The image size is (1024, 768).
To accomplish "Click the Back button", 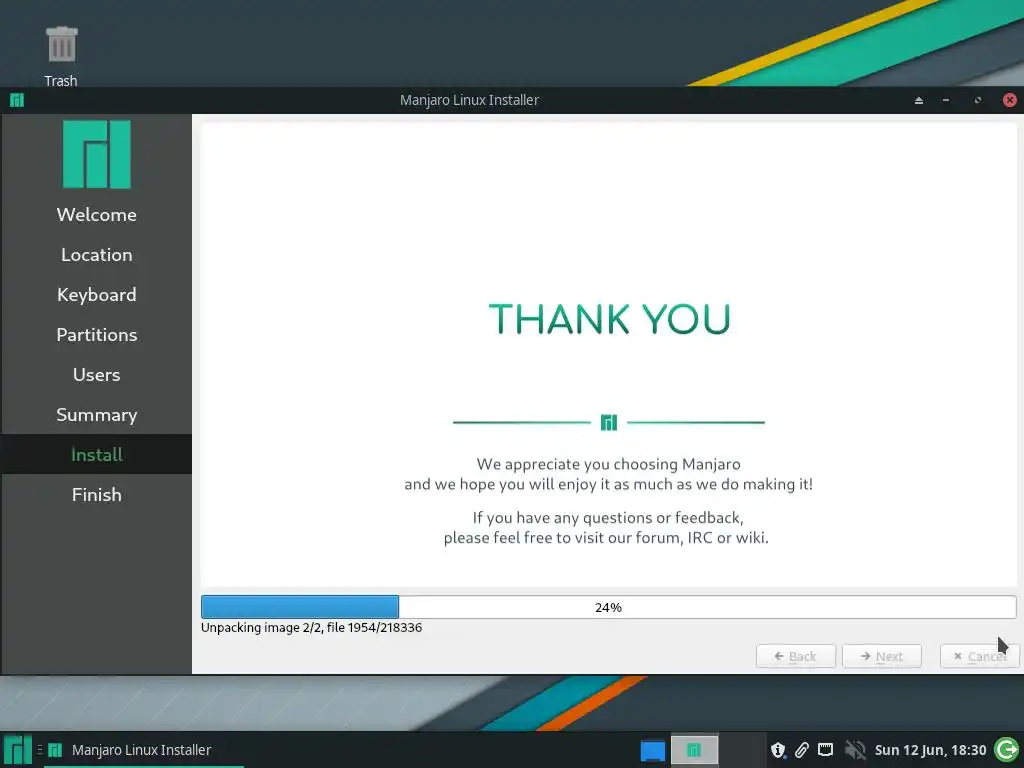I will point(795,656).
